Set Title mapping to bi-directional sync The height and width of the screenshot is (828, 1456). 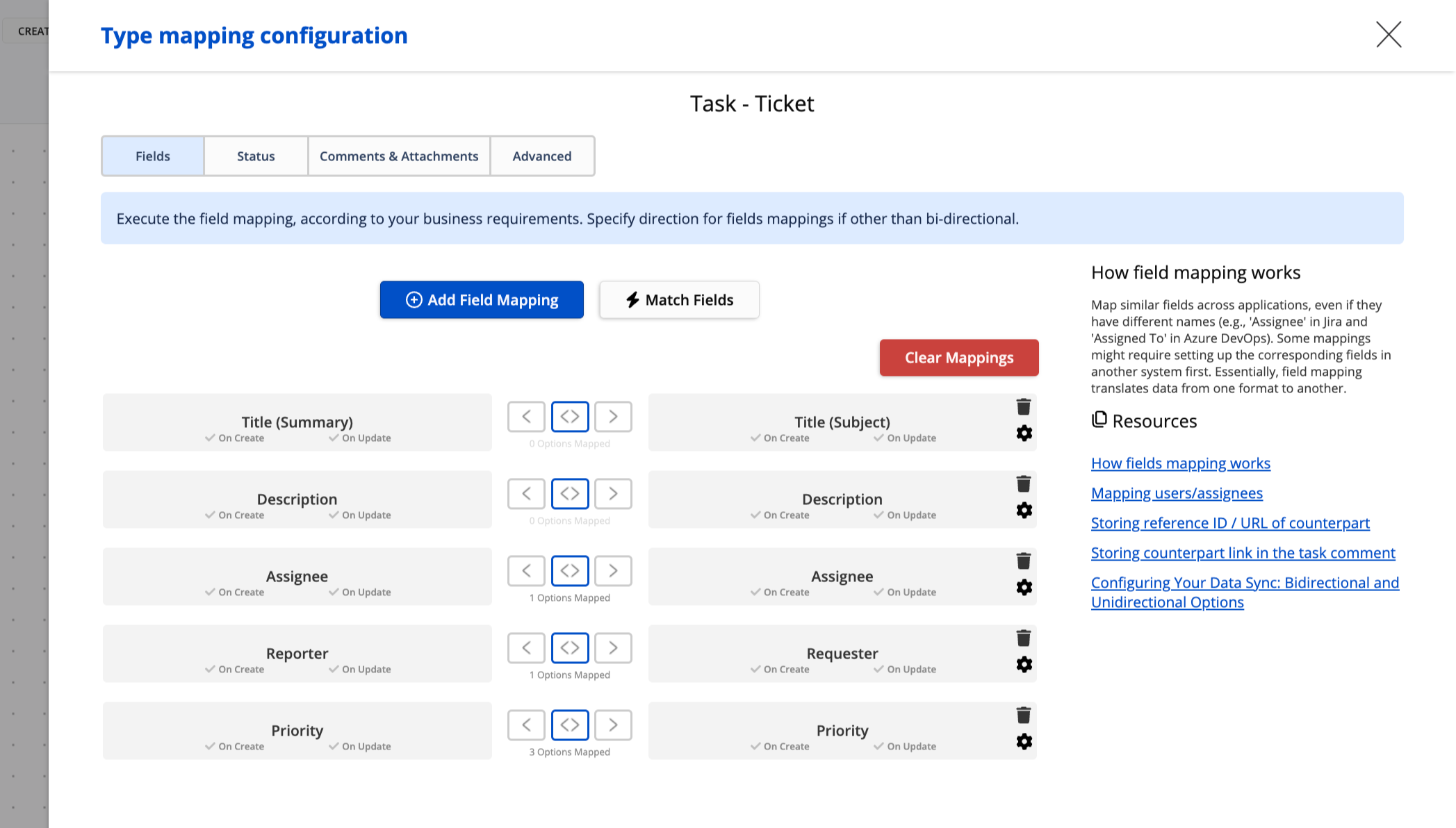tap(570, 417)
